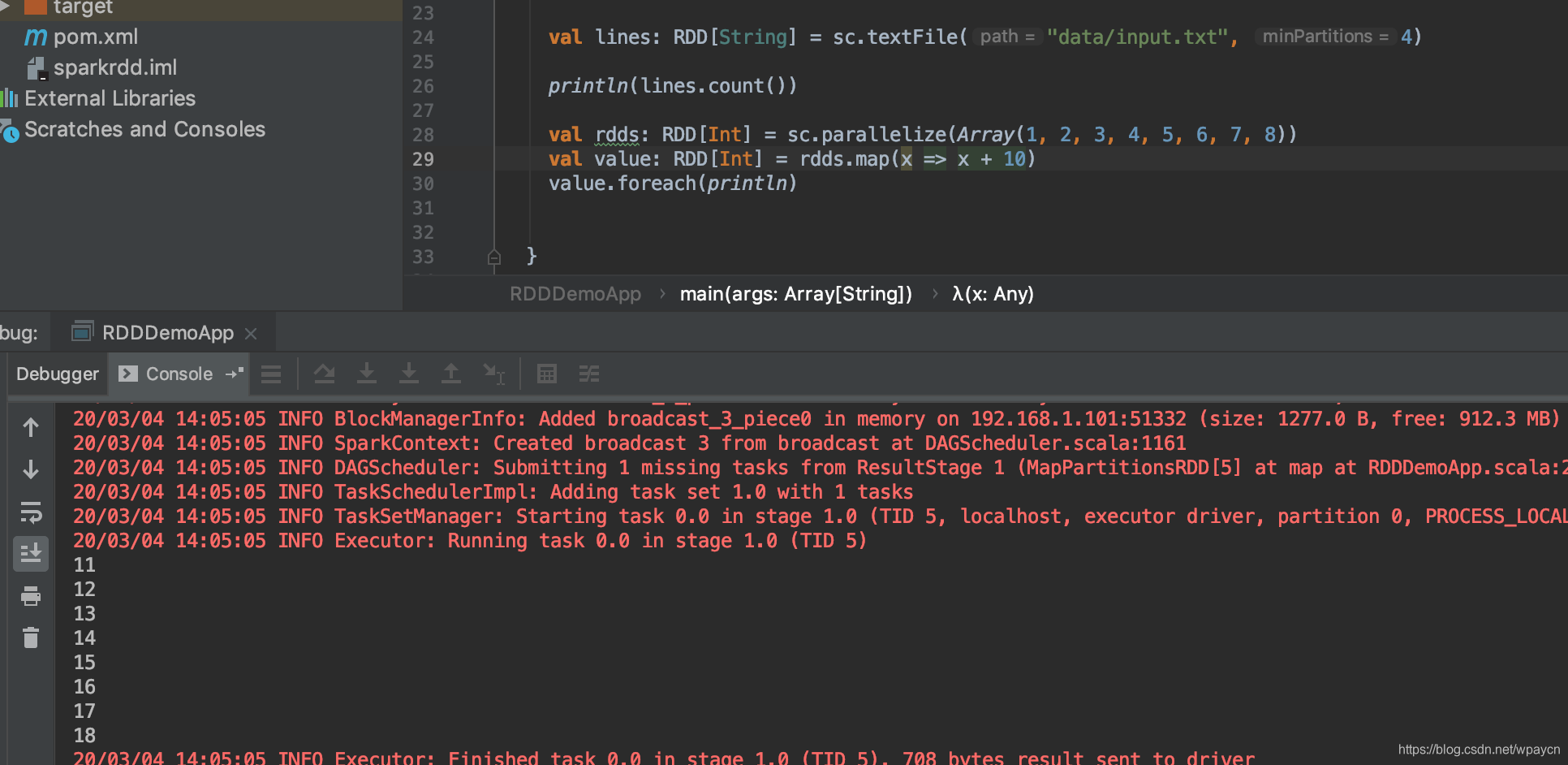Viewport: 1568px width, 765px height.
Task: Close the RDDDemoApp debug session tab
Action: [x=251, y=334]
